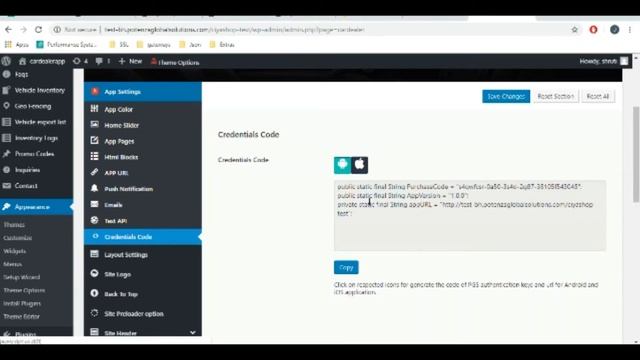Image resolution: width=640 pixels, height=360 pixels.
Task: Open the comments bubble in admin bar
Action: pyautogui.click(x=102, y=61)
